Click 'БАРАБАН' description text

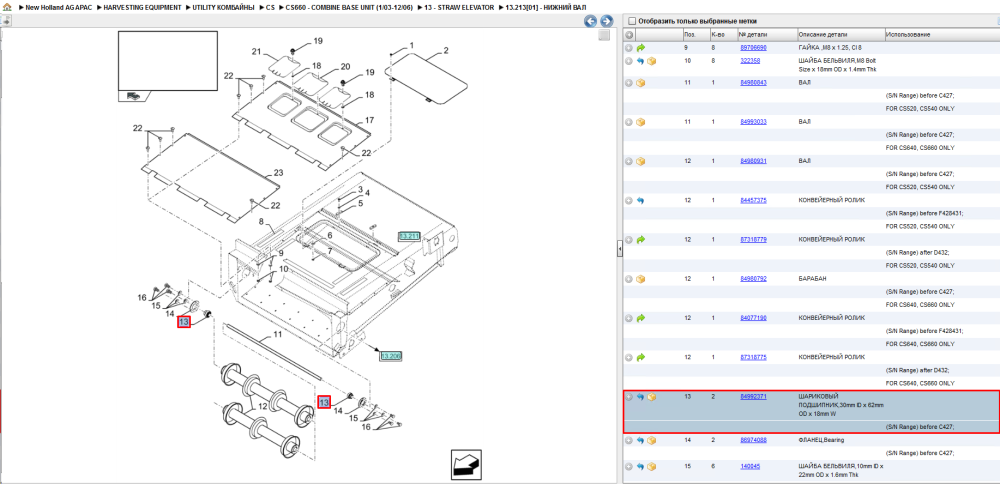point(811,279)
